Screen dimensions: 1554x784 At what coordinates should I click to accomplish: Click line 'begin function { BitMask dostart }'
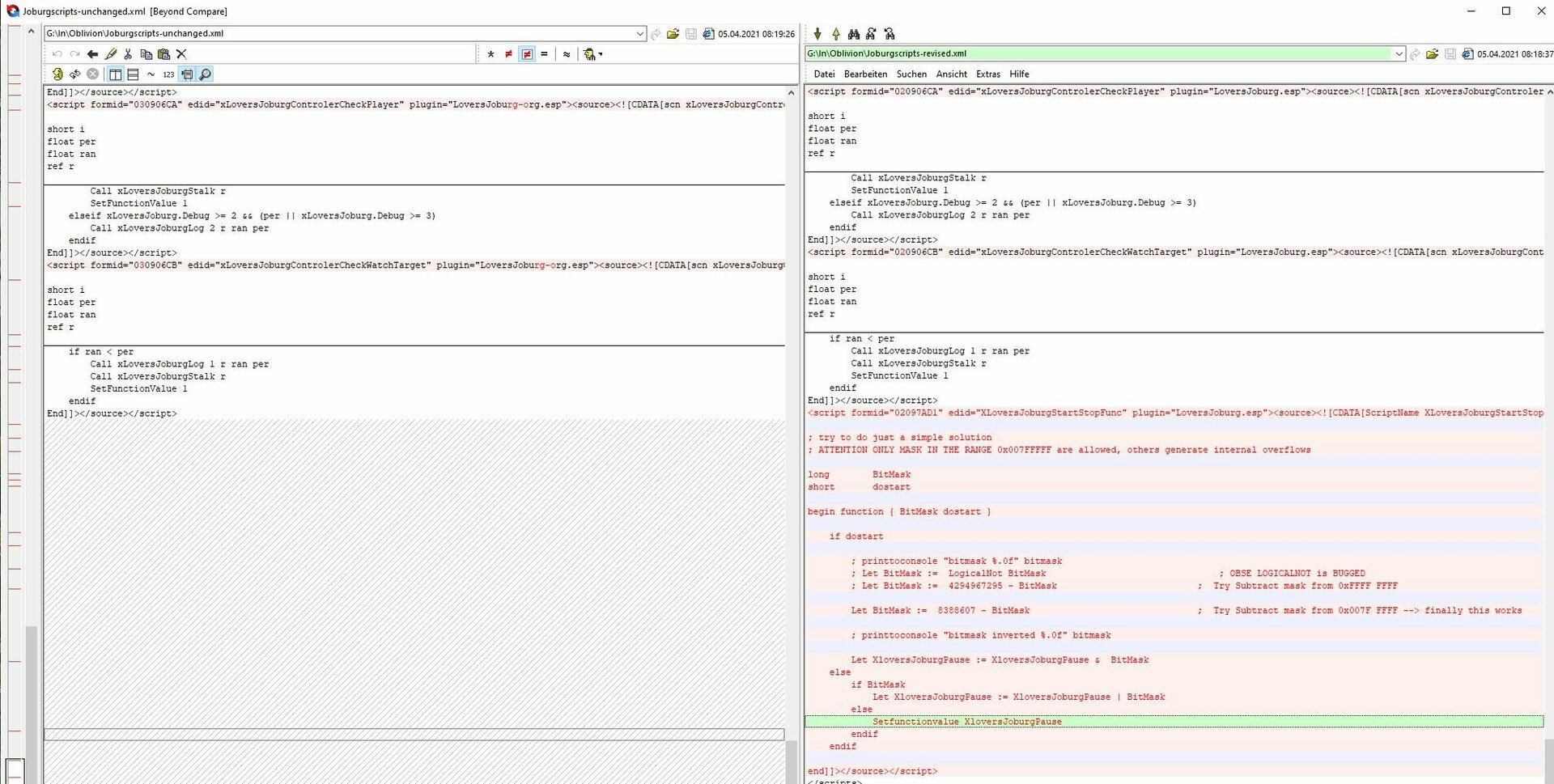898,511
